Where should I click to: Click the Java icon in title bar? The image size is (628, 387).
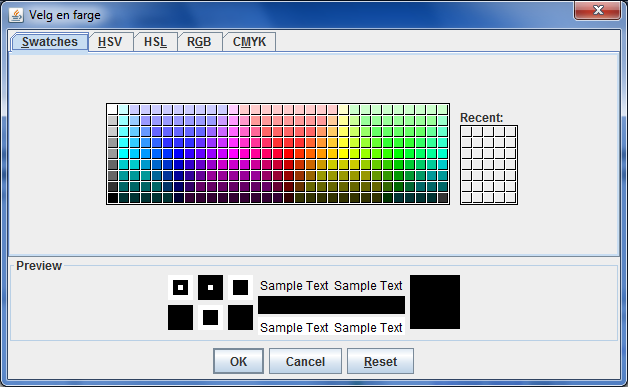tap(16, 15)
